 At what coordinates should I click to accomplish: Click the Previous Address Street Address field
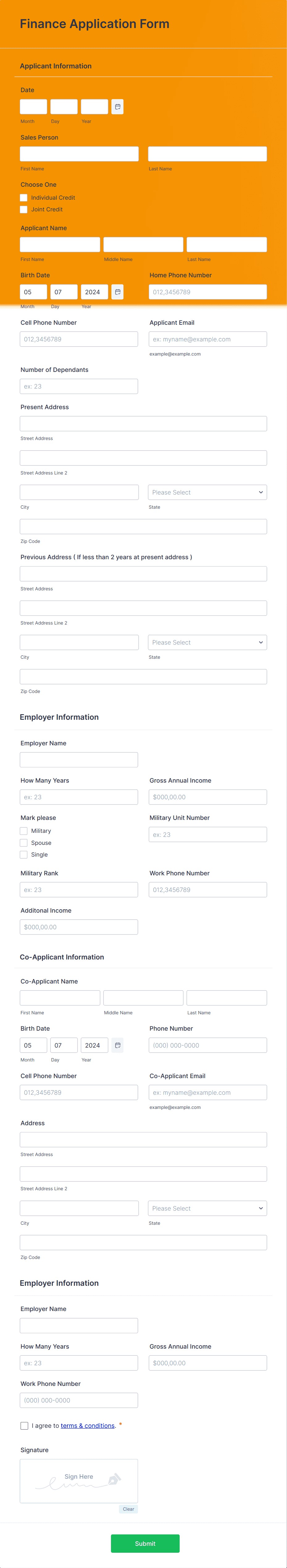tap(143, 574)
